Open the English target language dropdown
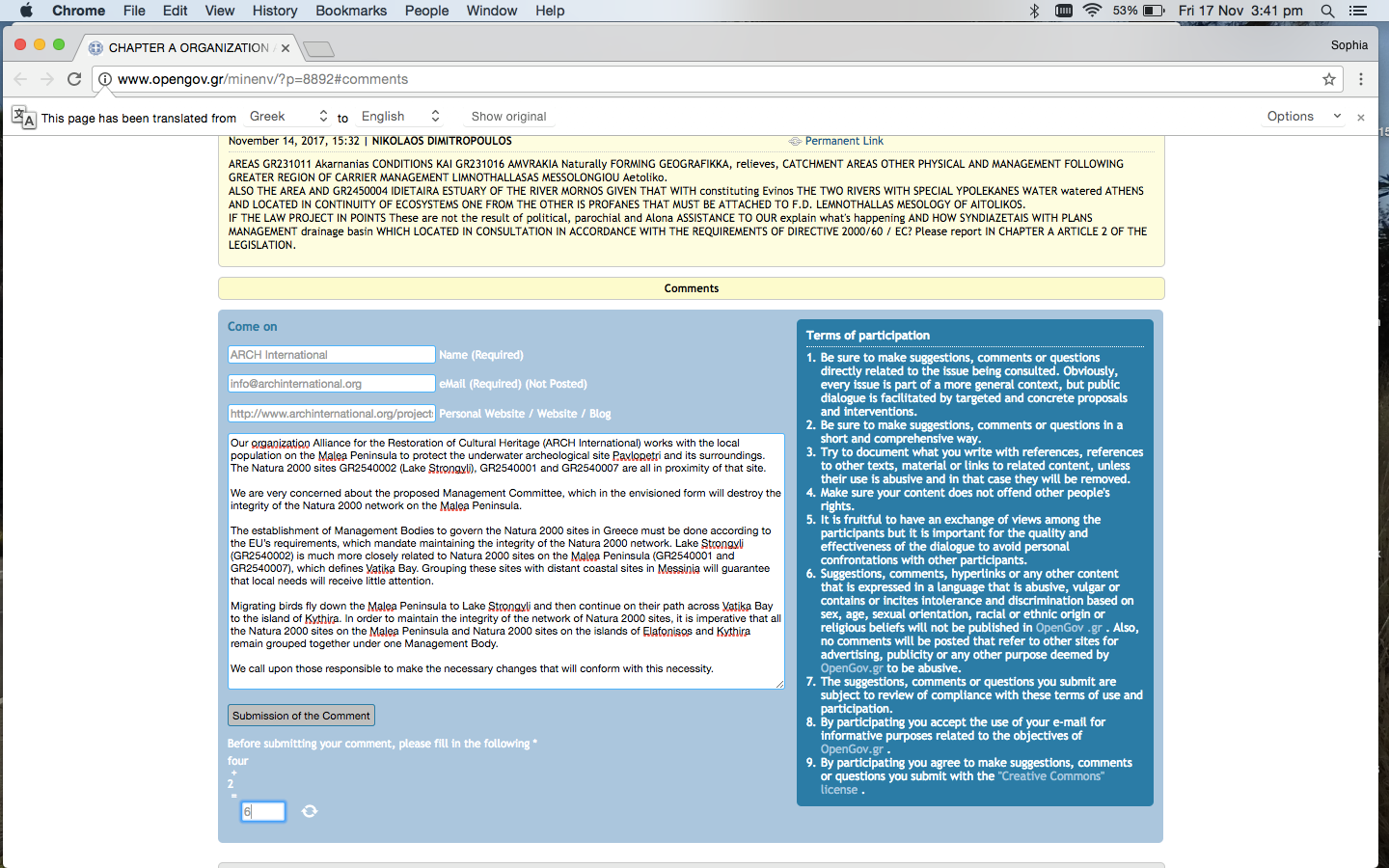The width and height of the screenshot is (1389, 868). click(400, 117)
